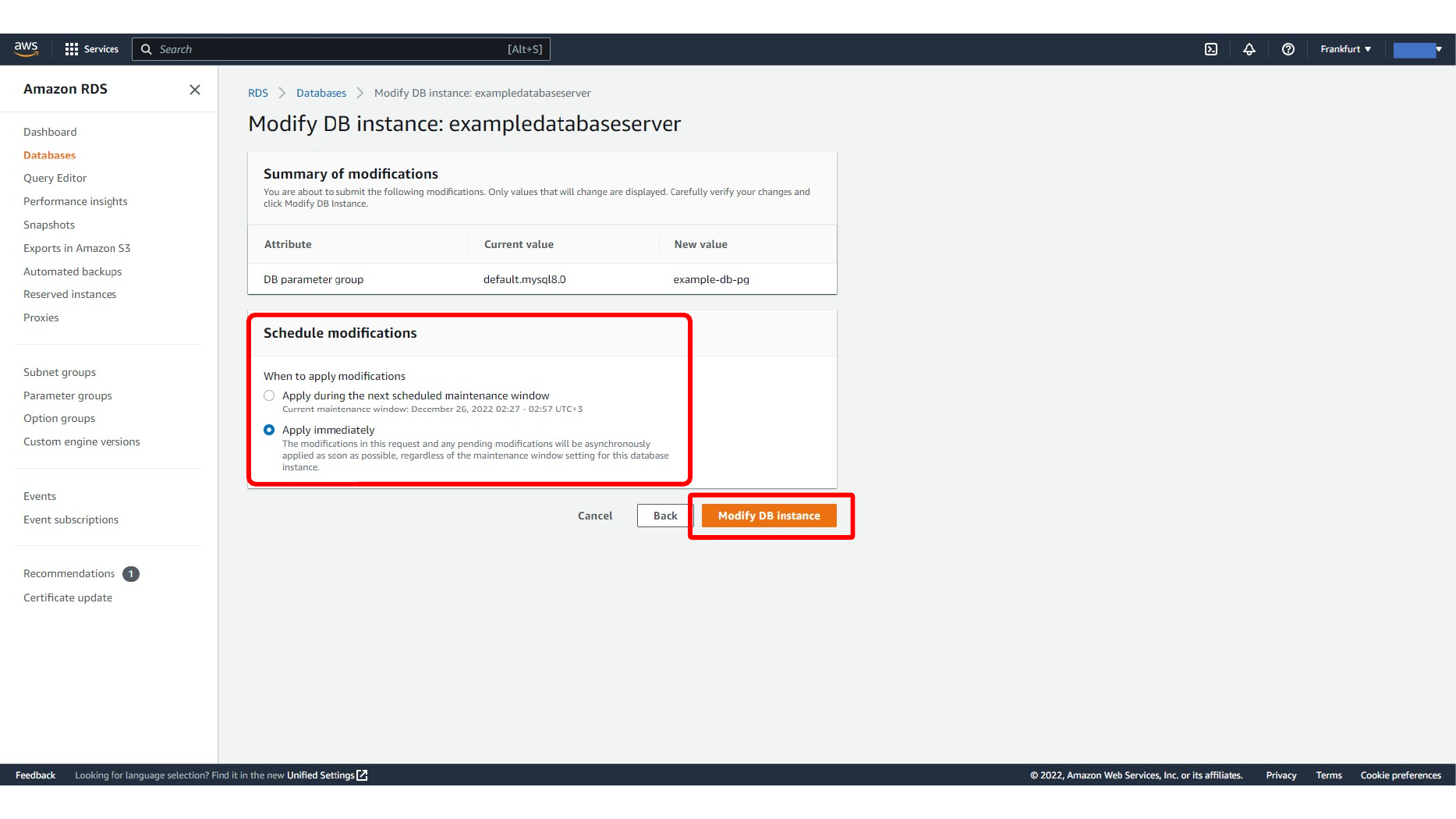
Task: Select the default.mysql8.0 current value
Action: point(525,279)
